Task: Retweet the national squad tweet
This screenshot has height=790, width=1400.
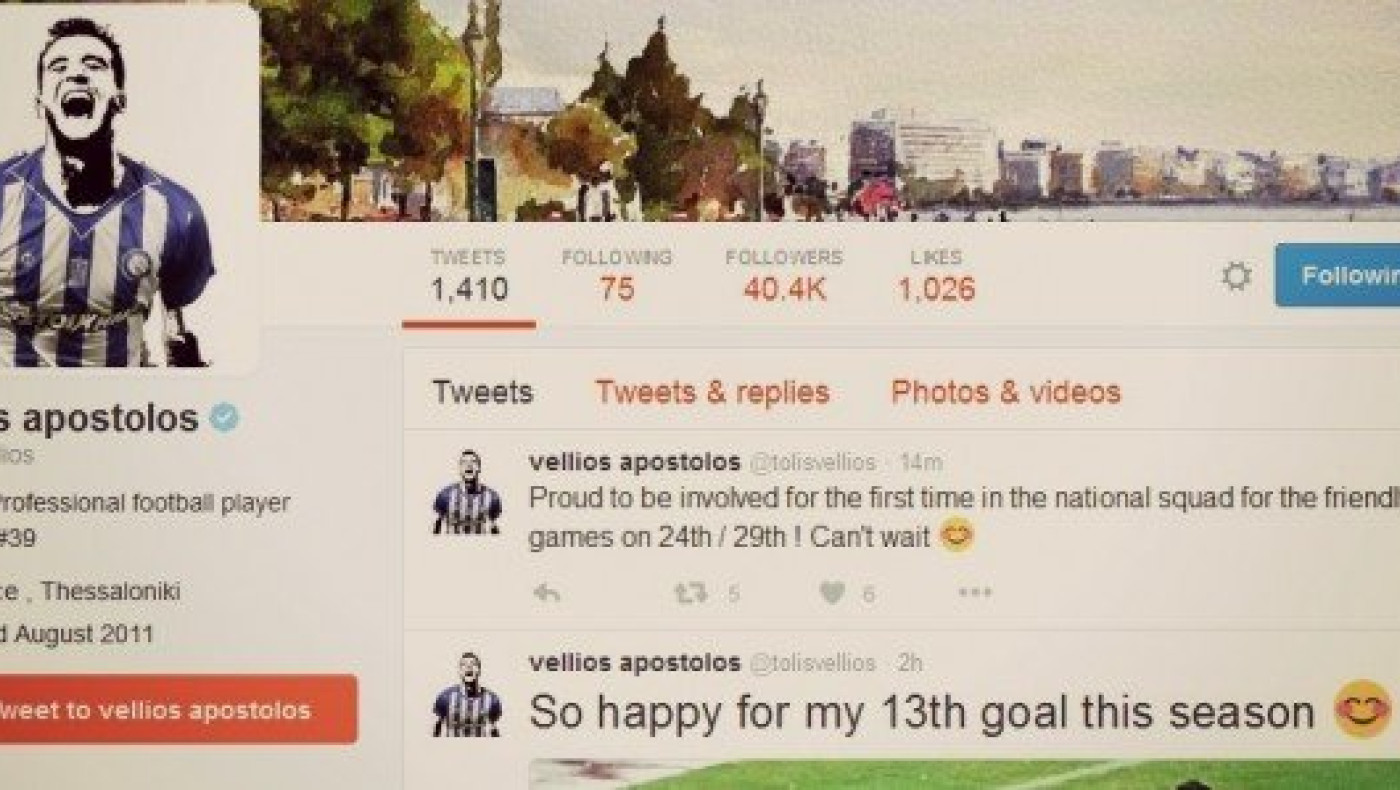Action: click(x=691, y=593)
